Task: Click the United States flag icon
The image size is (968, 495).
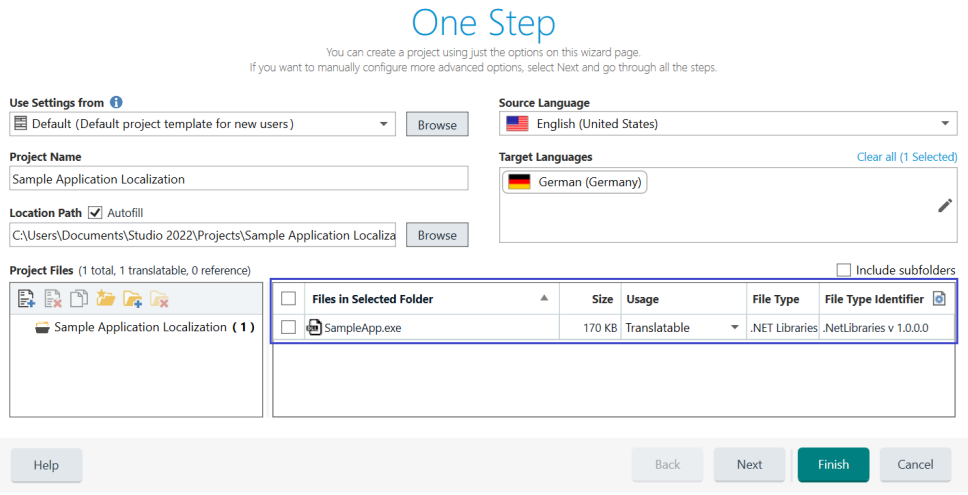Action: (517, 123)
